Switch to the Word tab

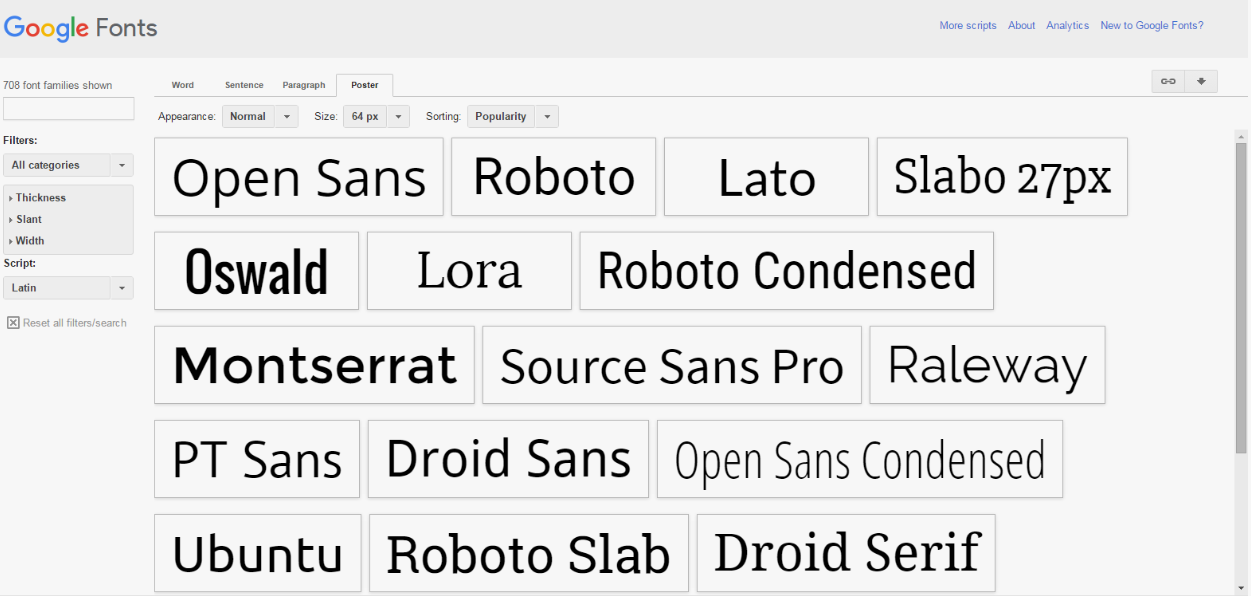tap(183, 85)
